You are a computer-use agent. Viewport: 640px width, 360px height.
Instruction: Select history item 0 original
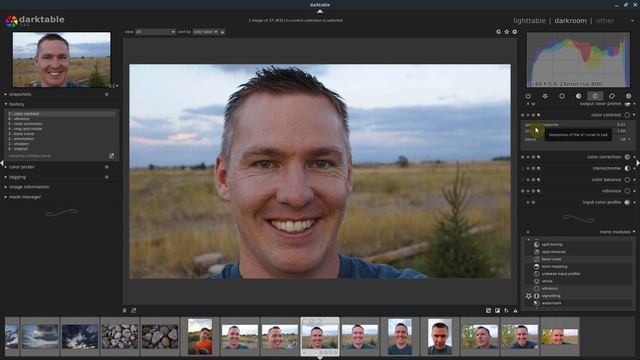(x=61, y=149)
